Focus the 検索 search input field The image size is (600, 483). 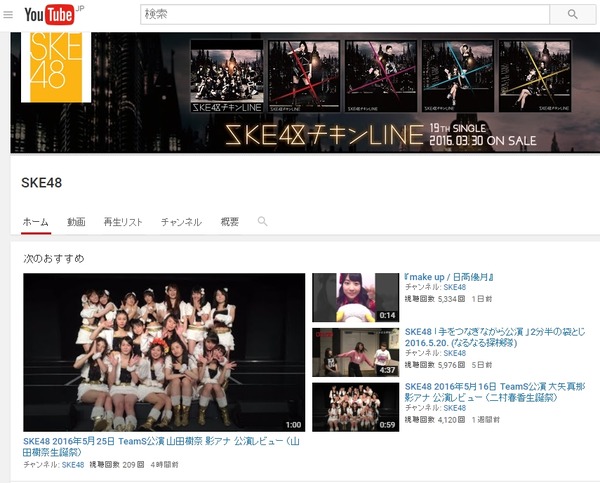345,15
